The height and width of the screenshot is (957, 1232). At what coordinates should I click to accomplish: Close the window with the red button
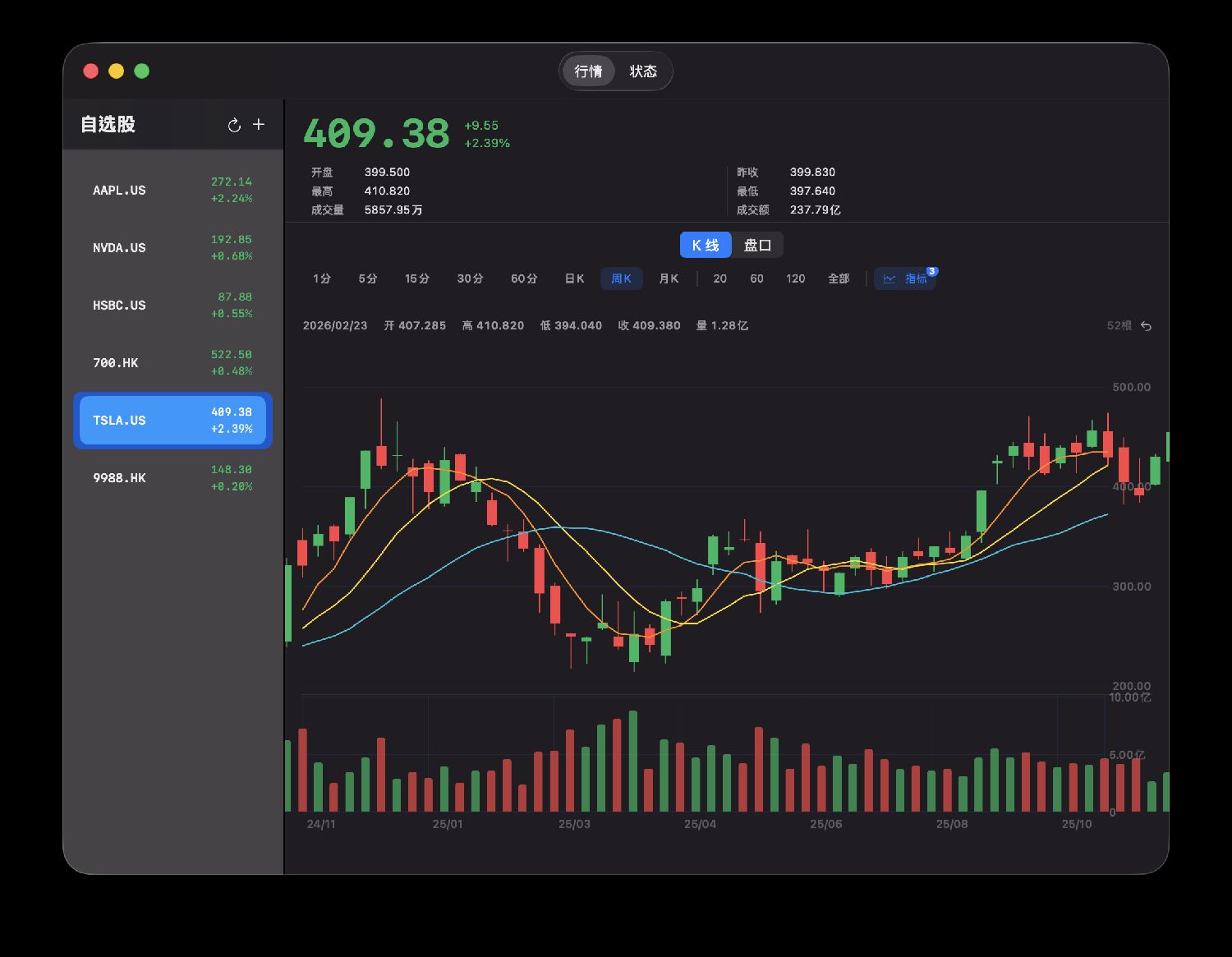[91, 71]
